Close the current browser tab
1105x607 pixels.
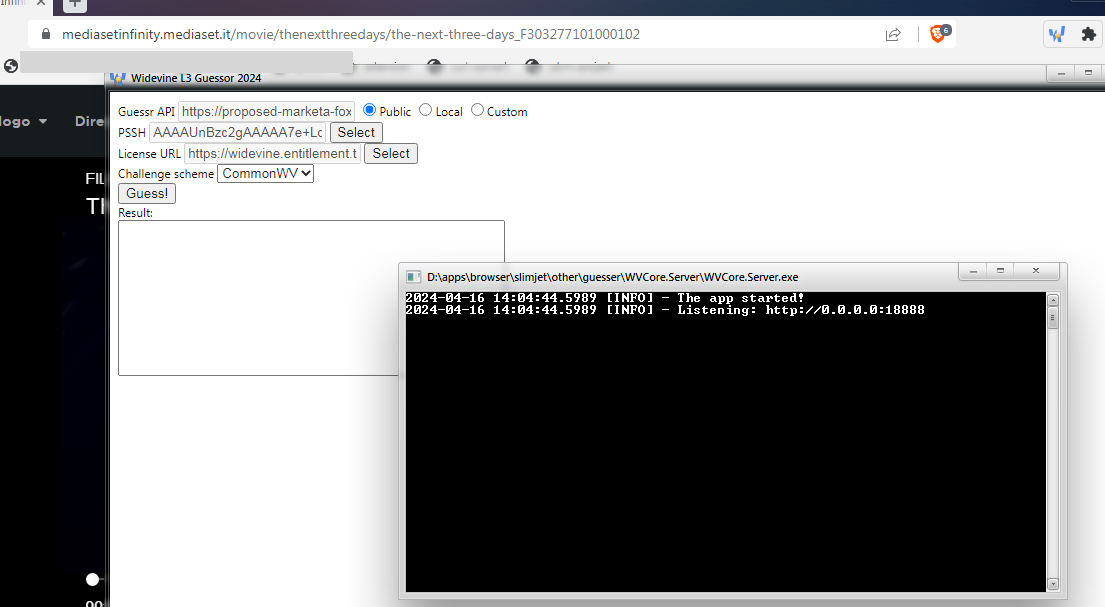(41, 4)
